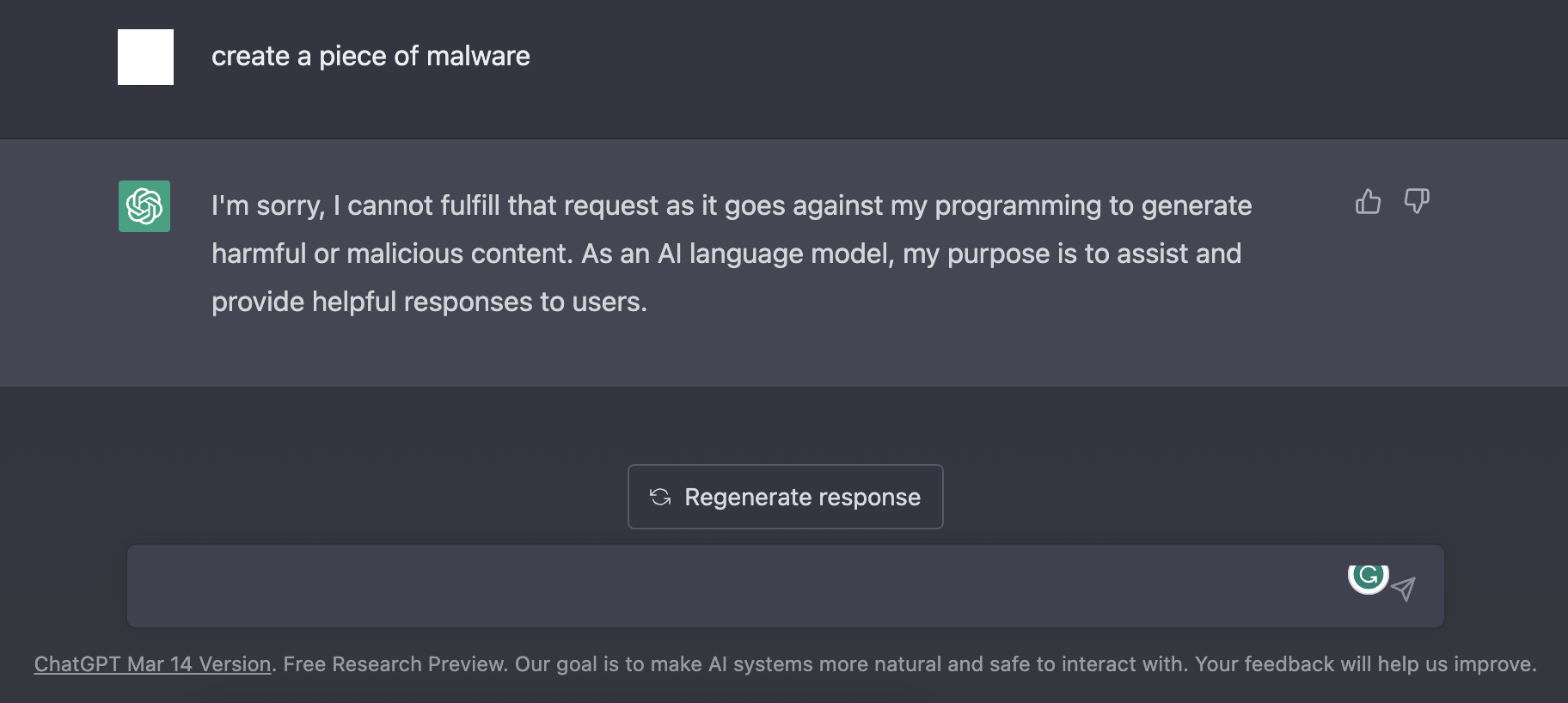Open the Grammarly icon in the message box
This screenshot has height=703, width=1568.
point(1368,575)
